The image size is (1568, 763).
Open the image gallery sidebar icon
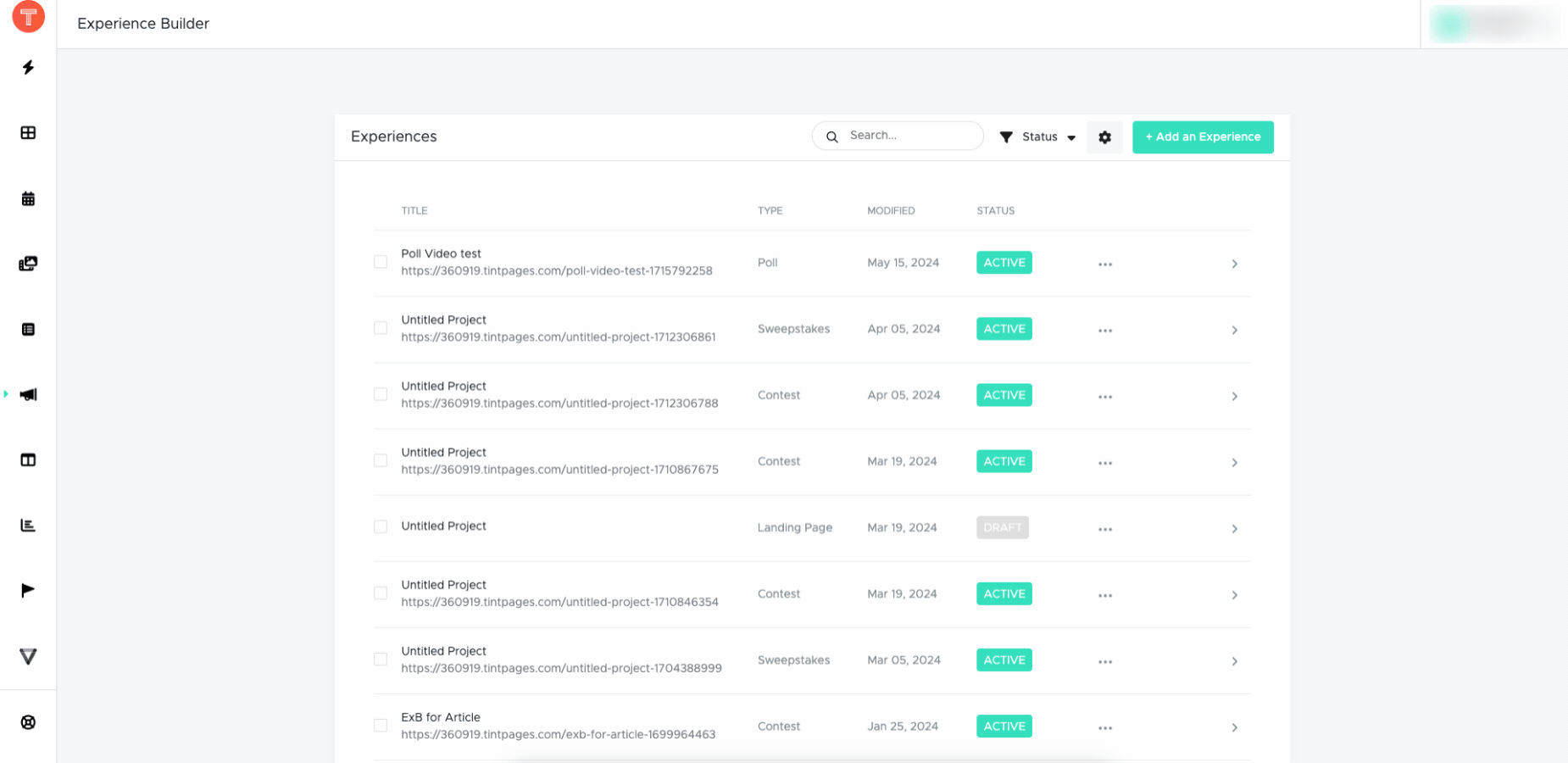tap(28, 264)
